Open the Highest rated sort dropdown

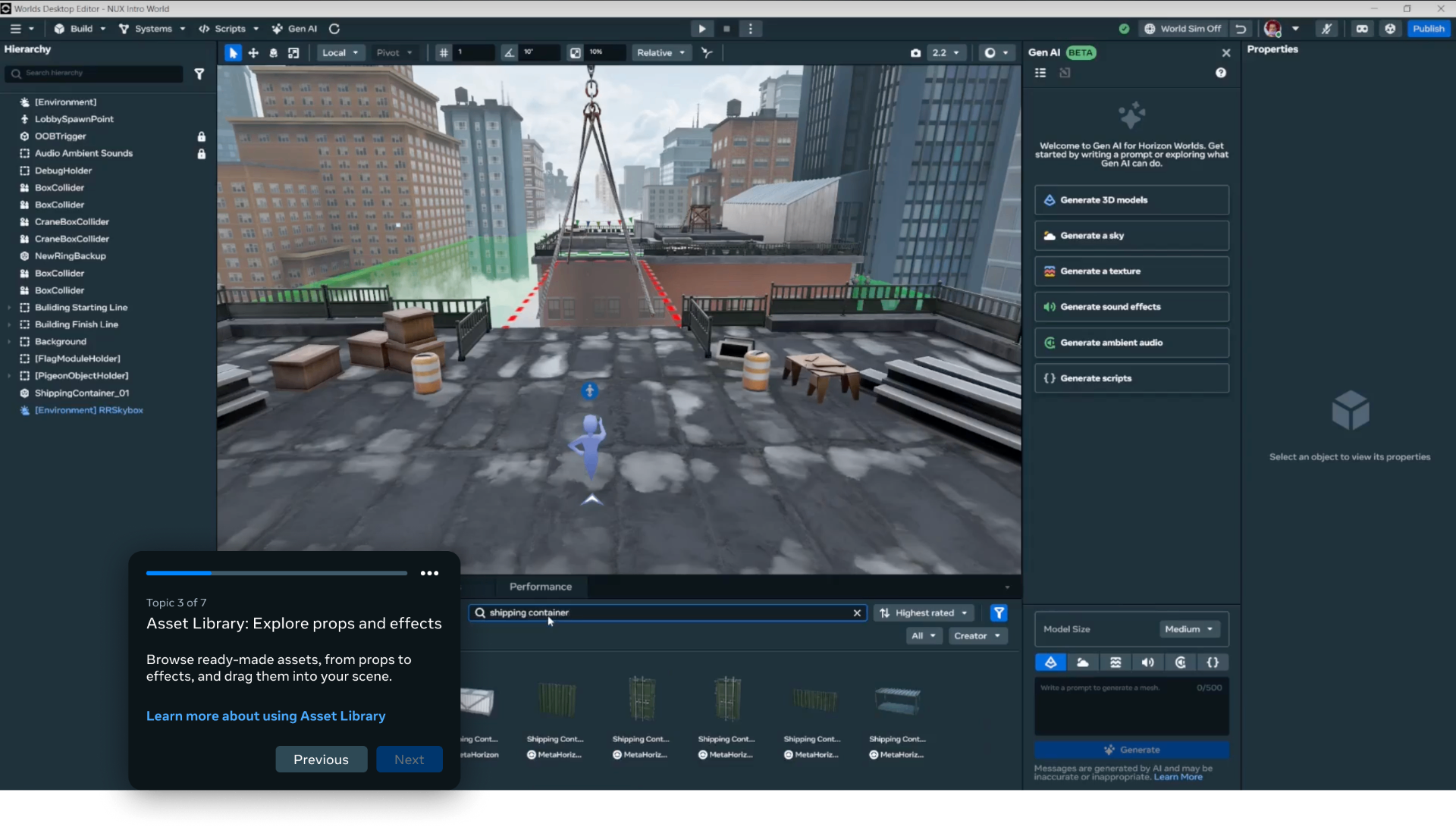[x=924, y=613]
